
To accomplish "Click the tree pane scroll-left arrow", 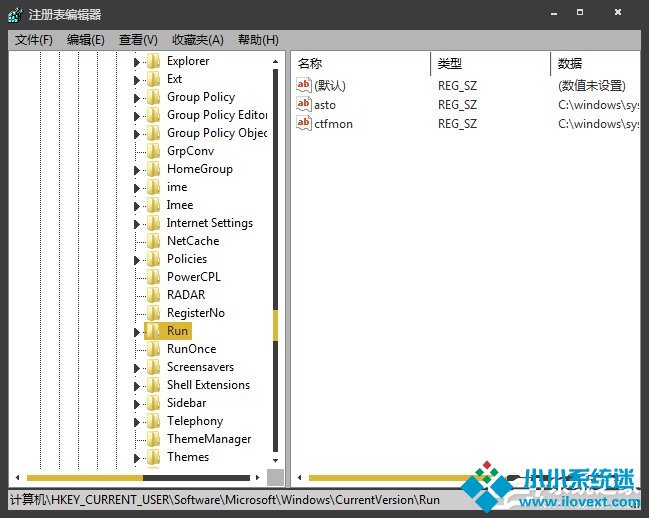I will [17, 477].
